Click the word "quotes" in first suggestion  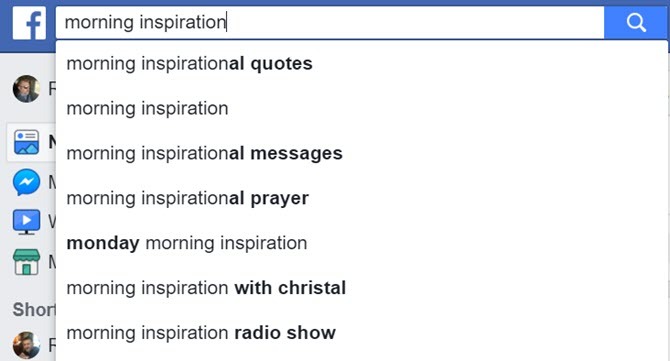[281, 64]
